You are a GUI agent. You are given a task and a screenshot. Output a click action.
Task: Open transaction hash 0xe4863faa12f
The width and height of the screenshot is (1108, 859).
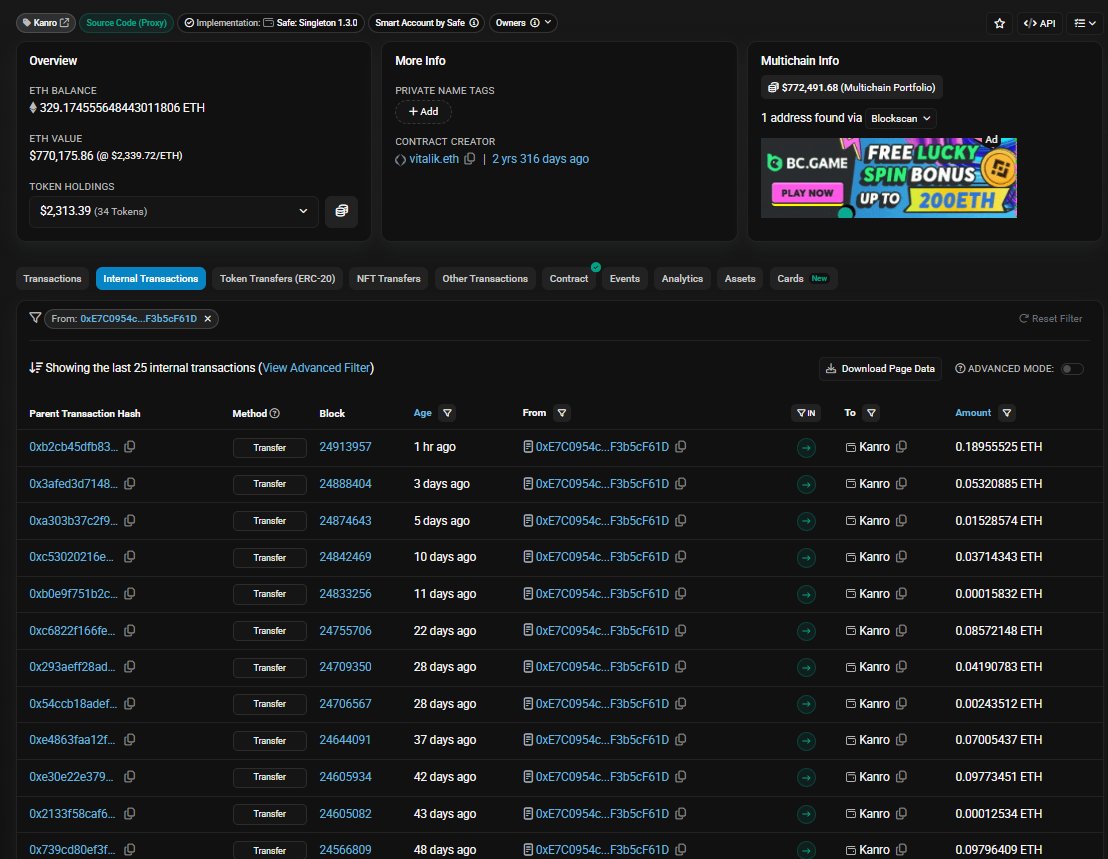[72, 740]
